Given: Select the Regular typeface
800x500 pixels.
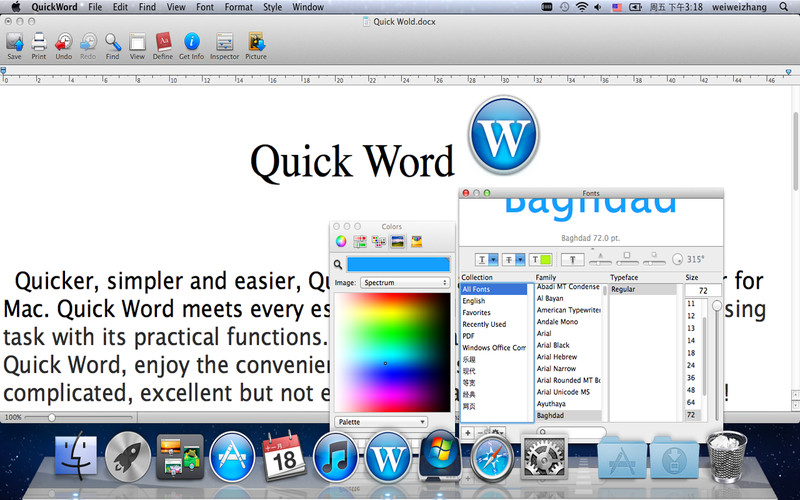Looking at the screenshot, I should (x=643, y=289).
